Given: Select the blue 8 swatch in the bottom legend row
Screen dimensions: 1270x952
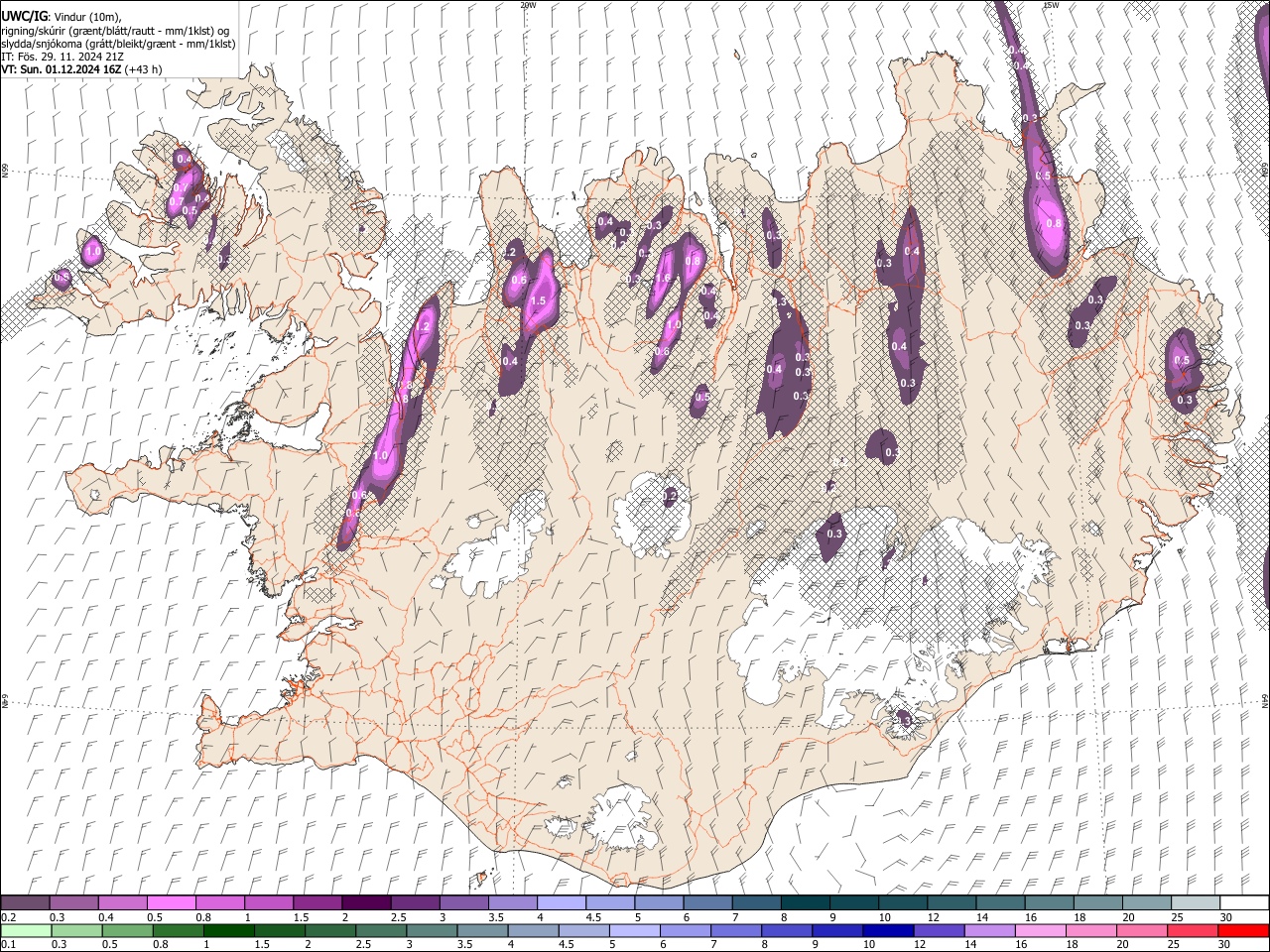Looking at the screenshot, I should coord(786,930).
